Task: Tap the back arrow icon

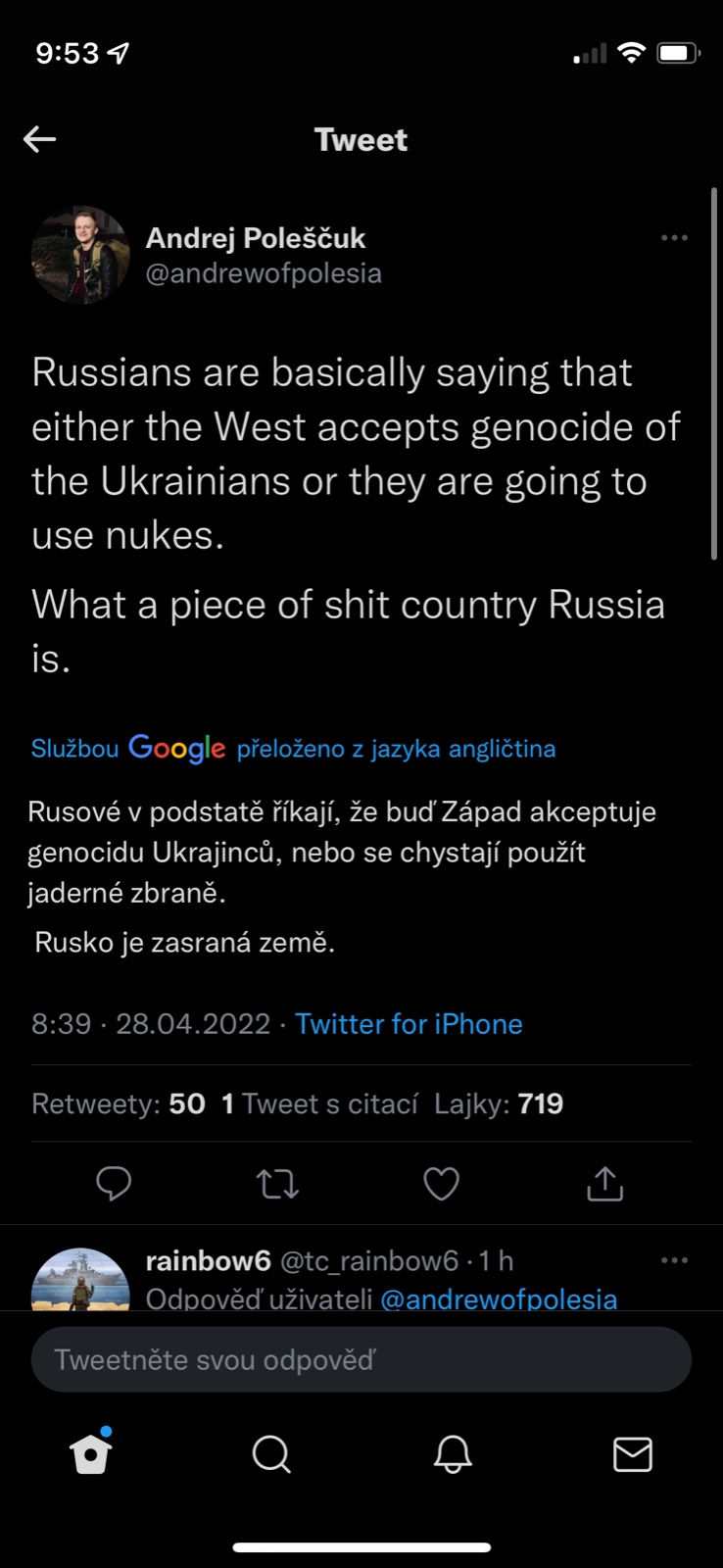Action: tap(40, 139)
